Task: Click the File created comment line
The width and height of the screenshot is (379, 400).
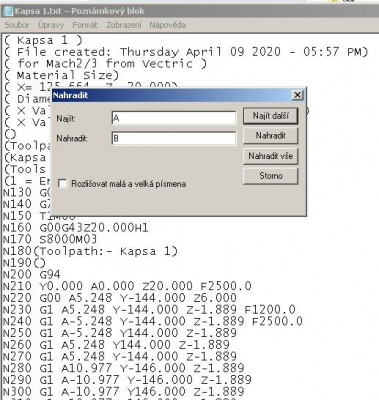Action: (186, 52)
